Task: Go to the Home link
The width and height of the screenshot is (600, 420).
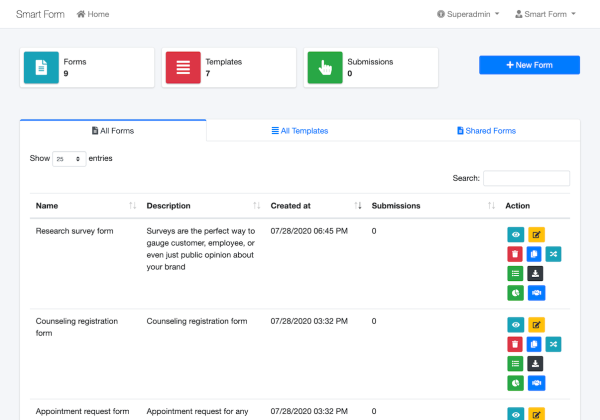Action: 93,14
